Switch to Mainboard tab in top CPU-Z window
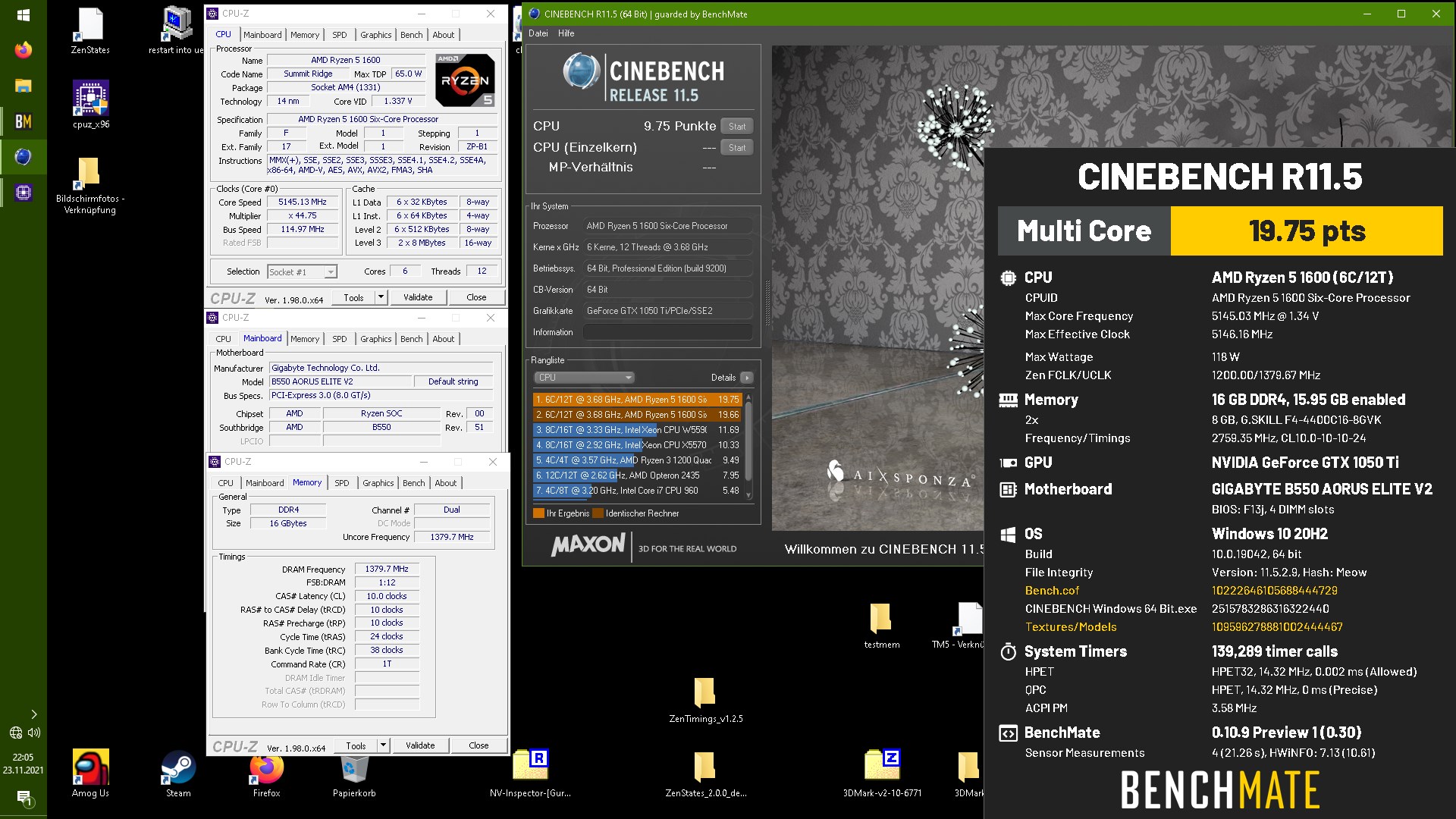The width and height of the screenshot is (1456, 819). [x=262, y=35]
